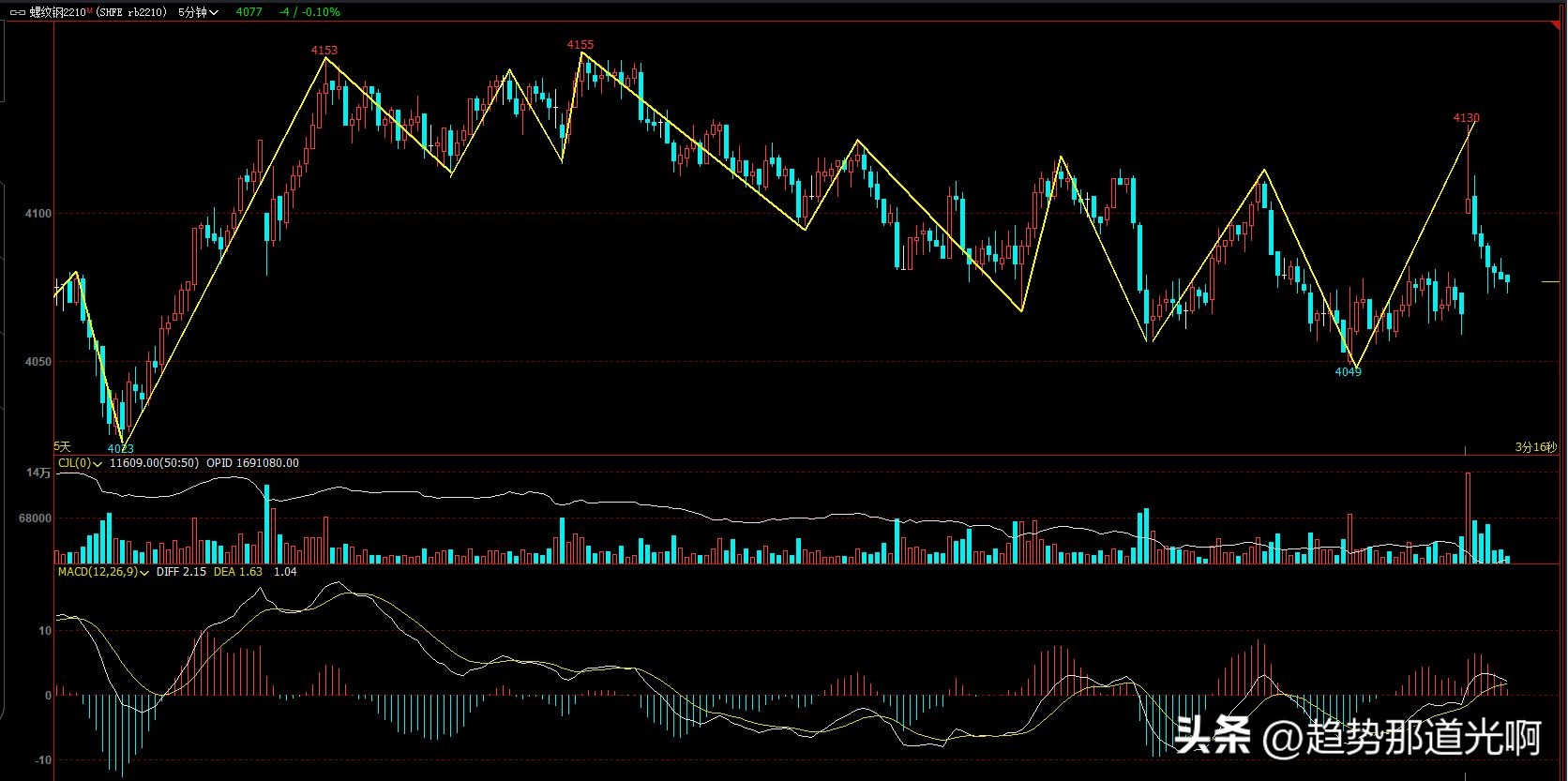This screenshot has height=781, width=1568.
Task: Click the 3分16秒 countdown timer
Action: tap(1535, 447)
